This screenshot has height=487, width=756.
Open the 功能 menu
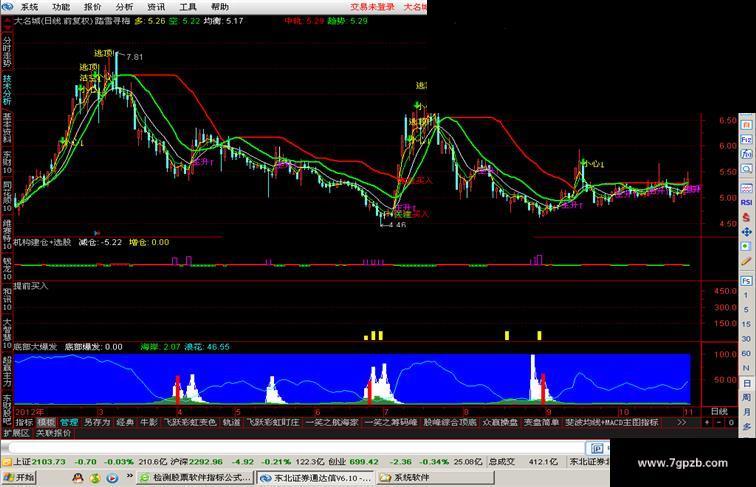[61, 7]
